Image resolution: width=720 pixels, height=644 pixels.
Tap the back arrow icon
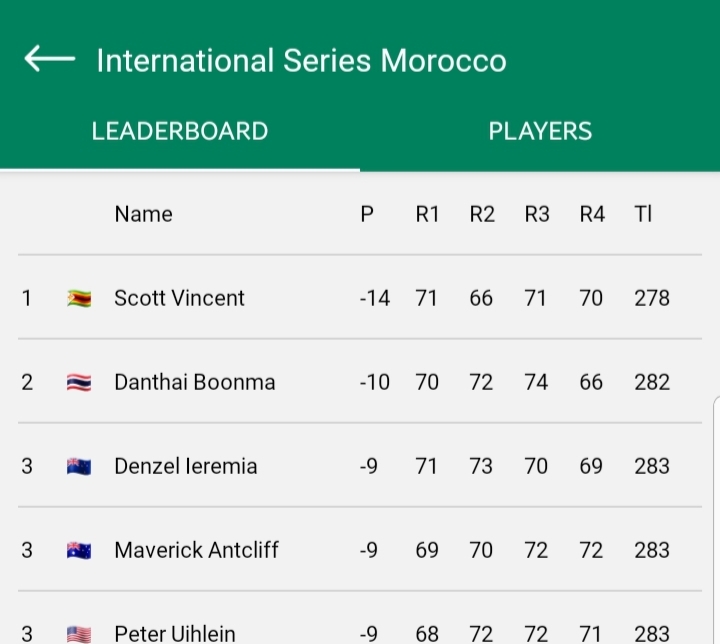click(49, 60)
